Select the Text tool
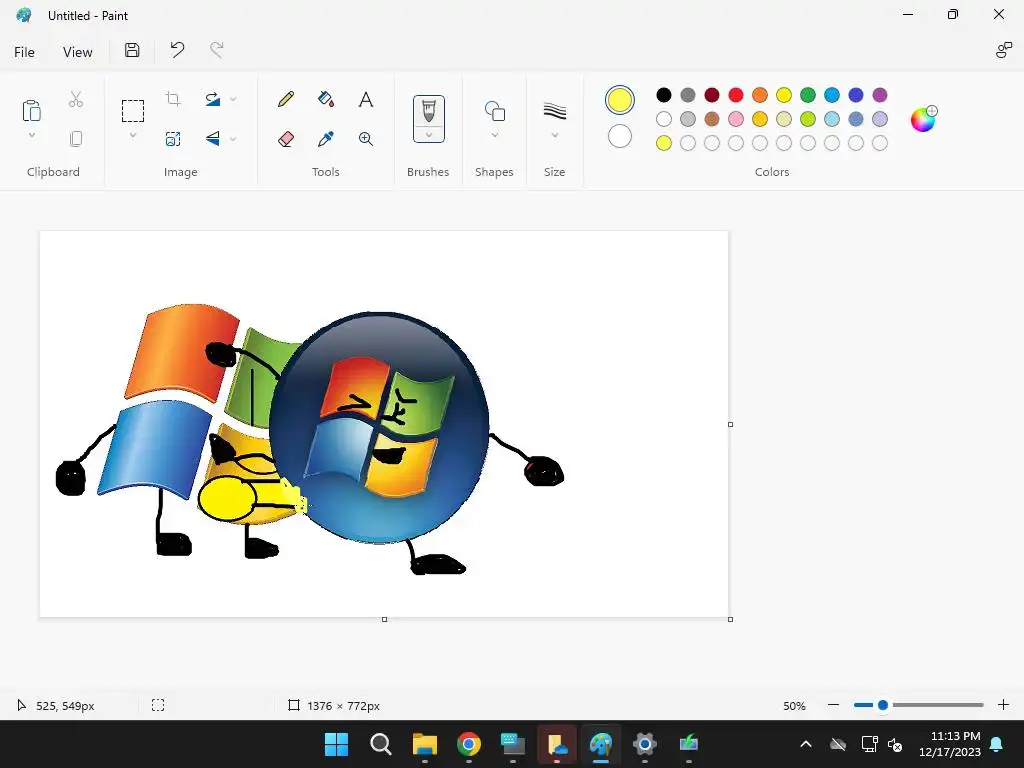 366,99
